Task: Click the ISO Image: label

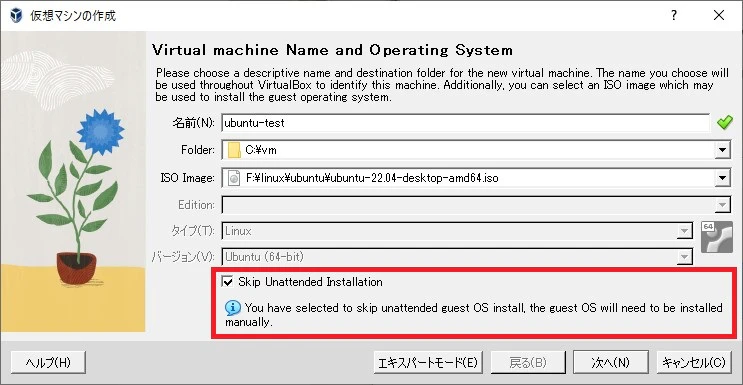Action: (x=188, y=178)
